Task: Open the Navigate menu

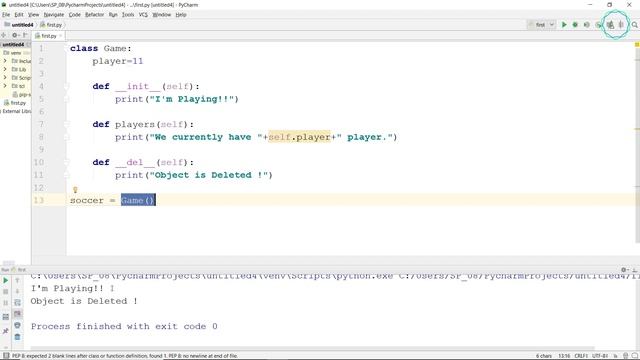Action: 54,15
